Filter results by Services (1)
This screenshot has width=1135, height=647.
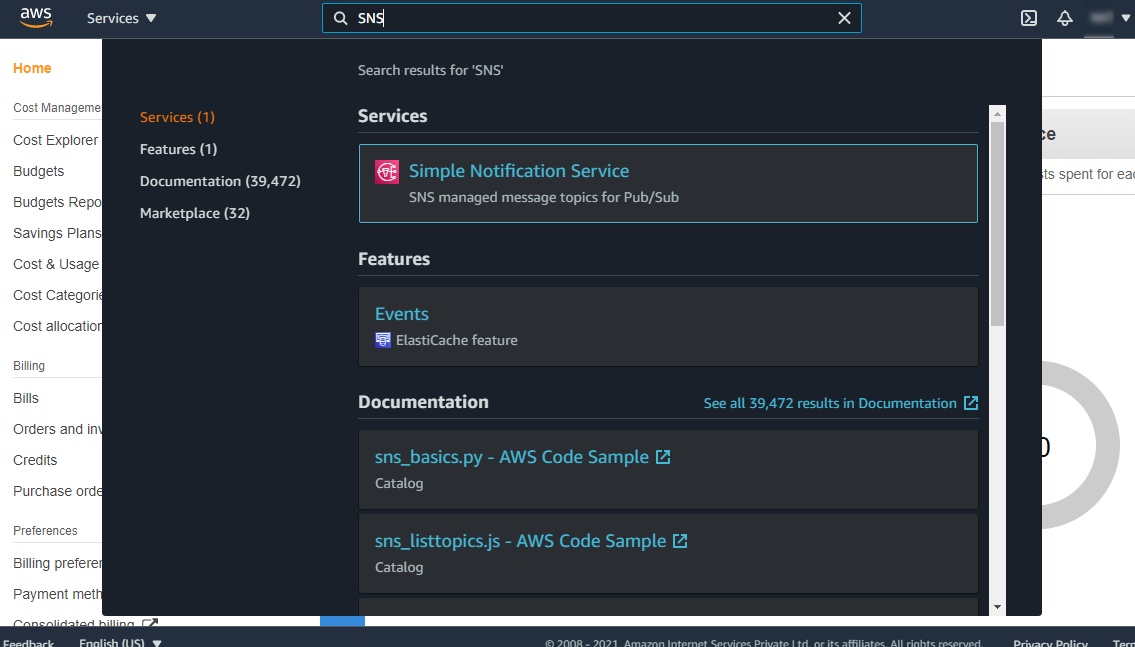click(x=177, y=117)
